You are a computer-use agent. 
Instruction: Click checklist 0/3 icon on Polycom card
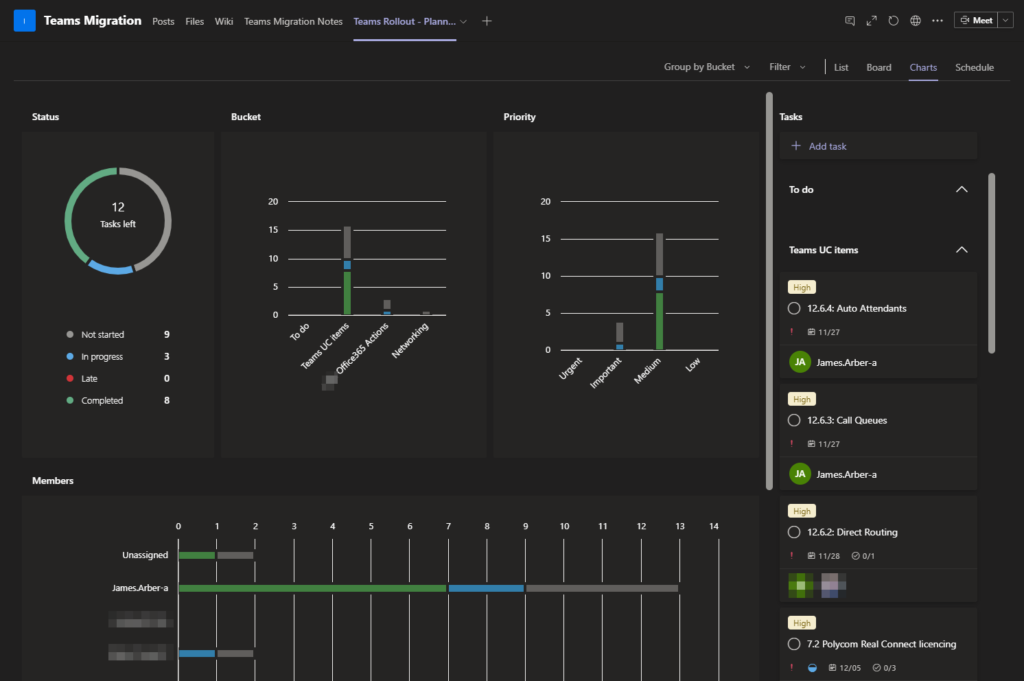click(876, 668)
